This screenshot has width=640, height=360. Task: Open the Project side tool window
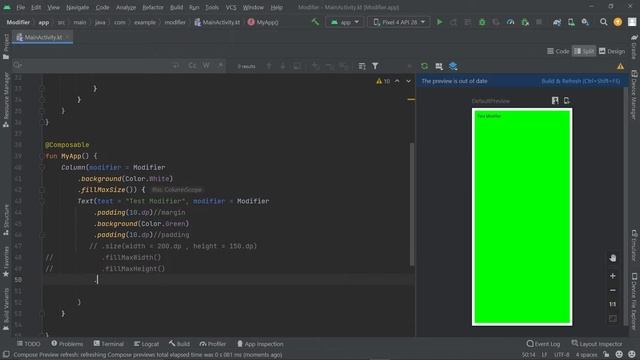[x=6, y=47]
